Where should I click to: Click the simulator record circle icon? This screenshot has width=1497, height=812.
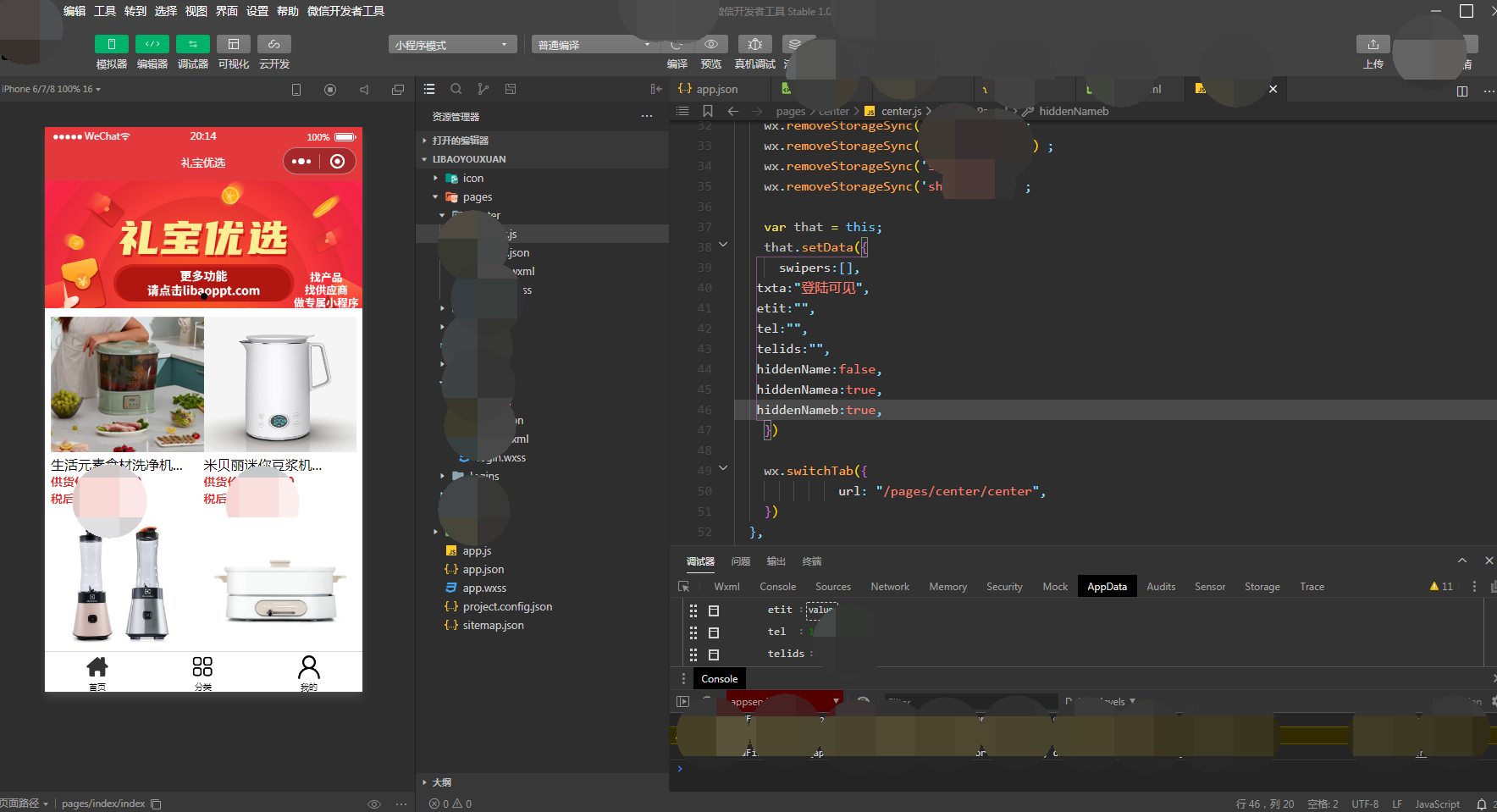click(330, 89)
